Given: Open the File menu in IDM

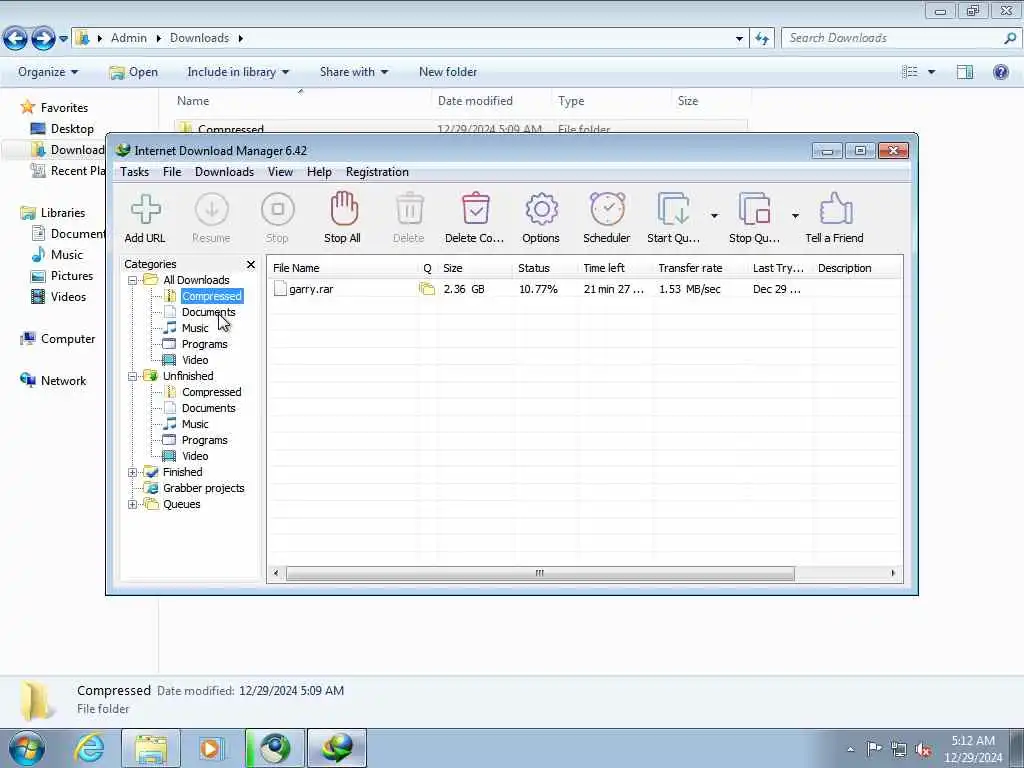Looking at the screenshot, I should coord(172,172).
